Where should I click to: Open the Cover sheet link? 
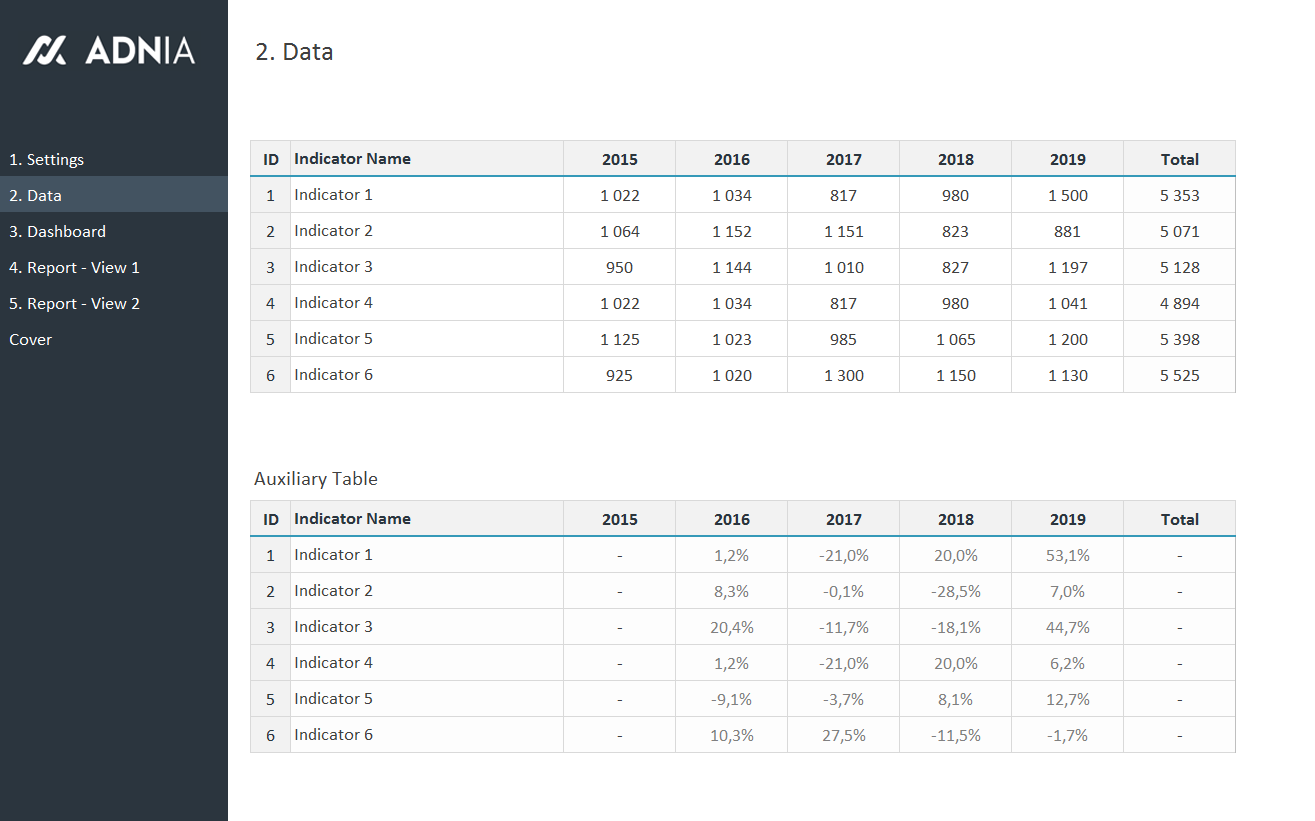point(31,340)
